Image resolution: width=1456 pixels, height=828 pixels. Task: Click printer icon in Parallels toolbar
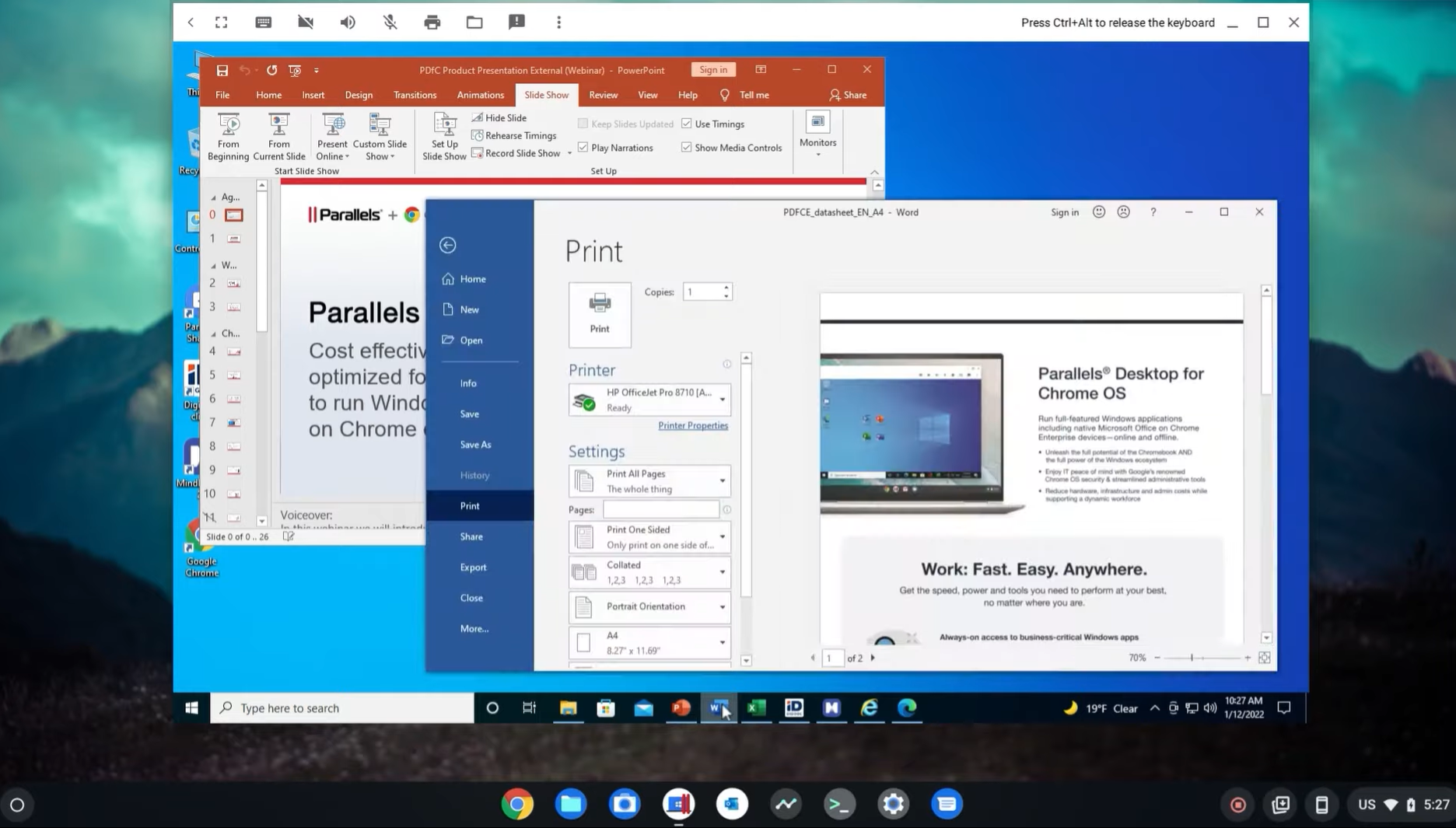pyautogui.click(x=432, y=23)
